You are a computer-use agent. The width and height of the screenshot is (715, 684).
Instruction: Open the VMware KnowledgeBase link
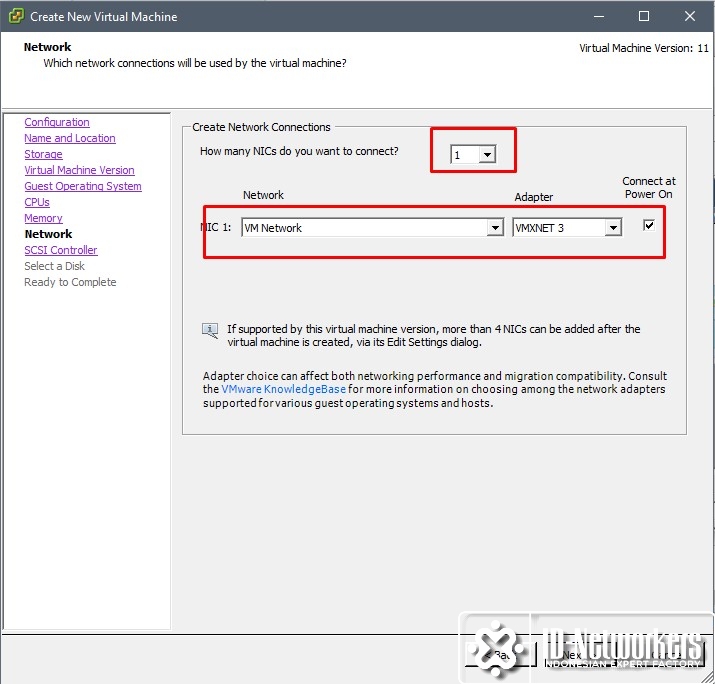283,389
